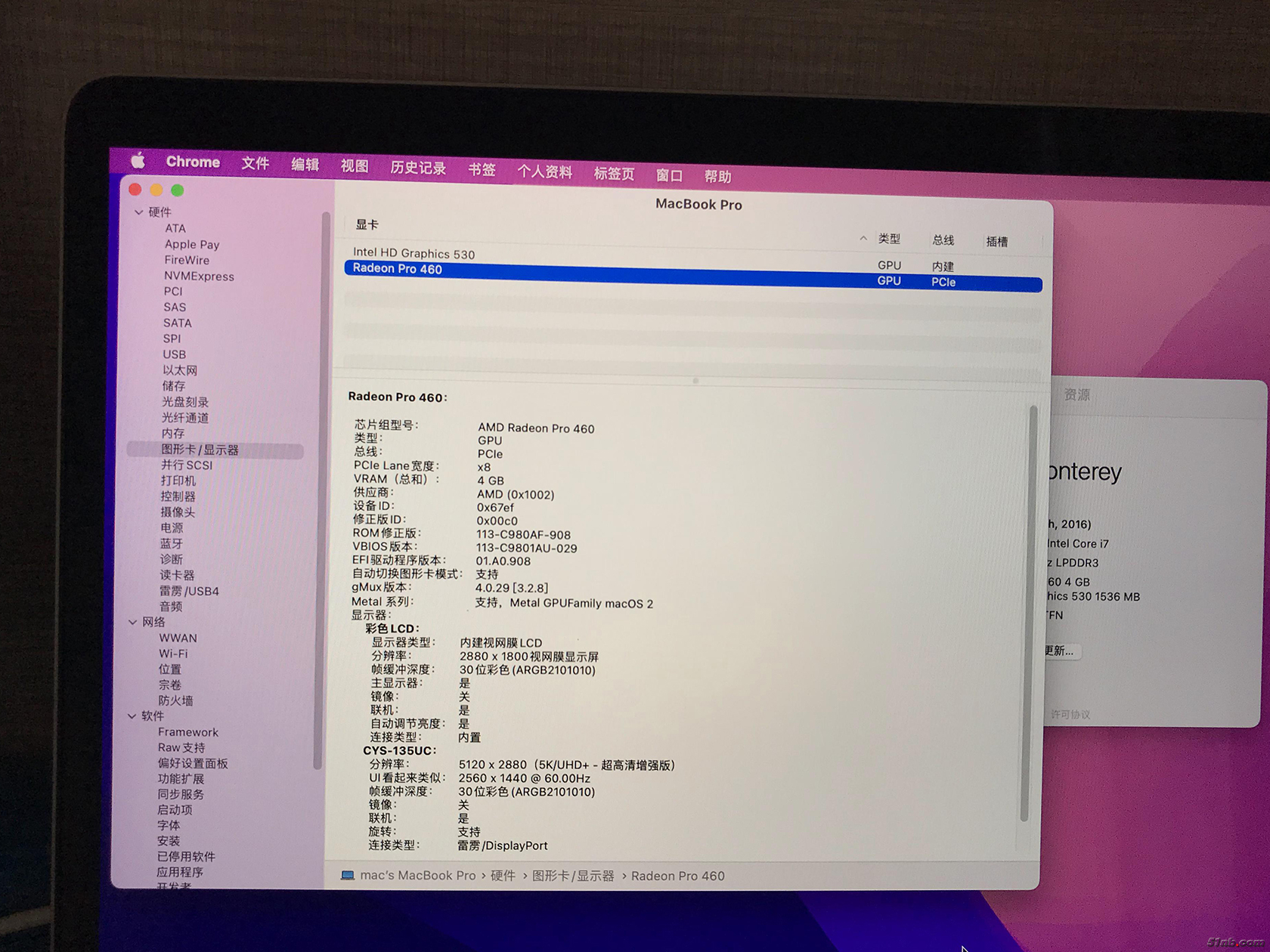The height and width of the screenshot is (952, 1270).
Task: Collapse the 软件 section in sidebar
Action: tap(132, 716)
